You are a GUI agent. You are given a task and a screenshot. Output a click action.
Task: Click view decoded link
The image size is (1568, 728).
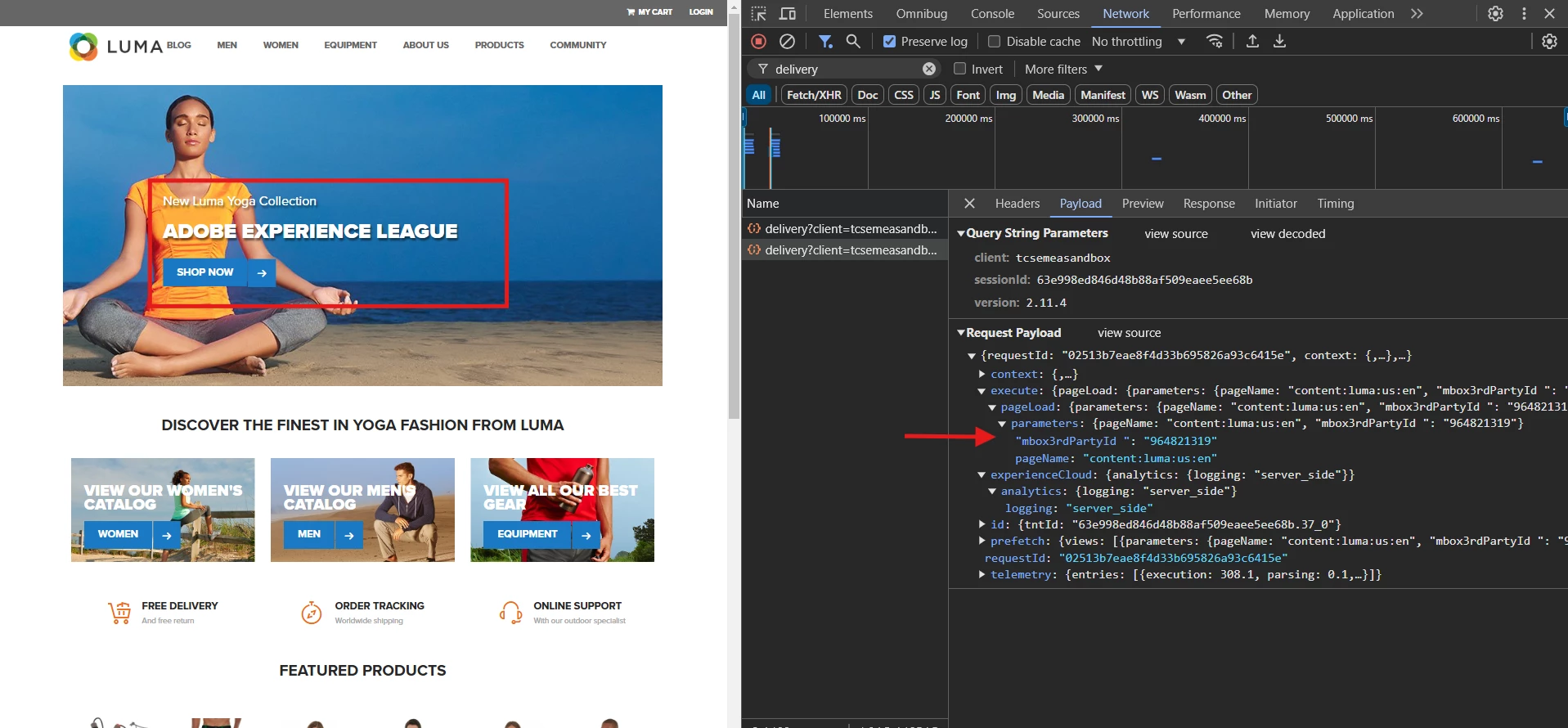tap(1287, 234)
